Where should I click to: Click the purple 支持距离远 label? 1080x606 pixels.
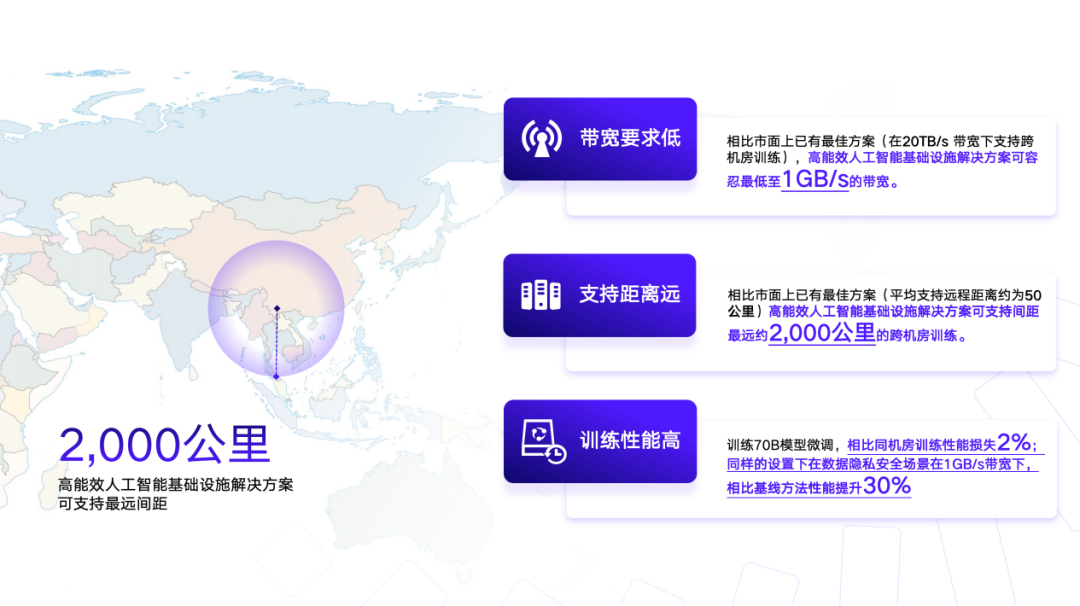[630, 295]
